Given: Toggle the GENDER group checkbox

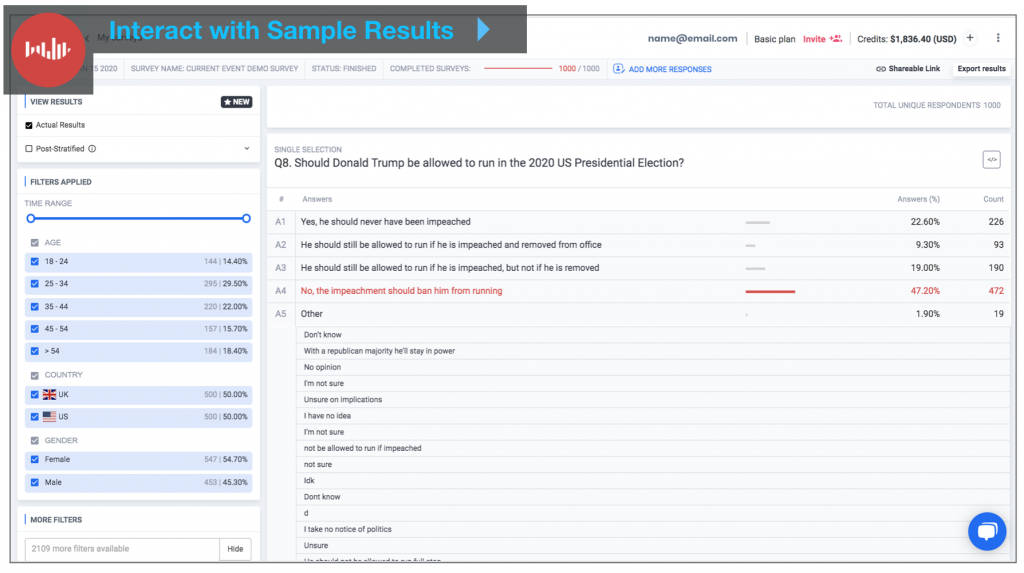Looking at the screenshot, I should tap(35, 440).
